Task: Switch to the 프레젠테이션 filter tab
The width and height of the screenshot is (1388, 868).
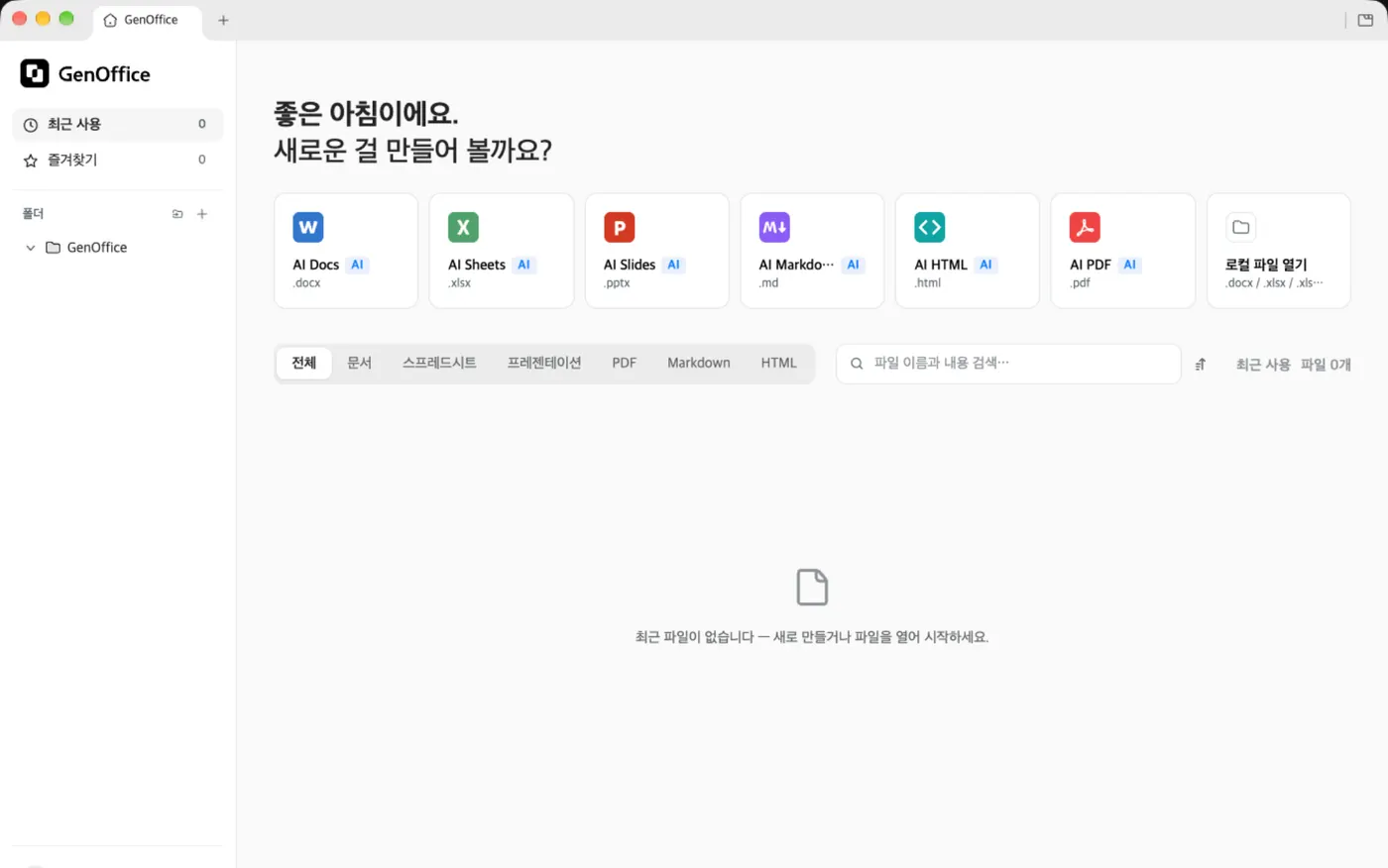Action: click(544, 364)
